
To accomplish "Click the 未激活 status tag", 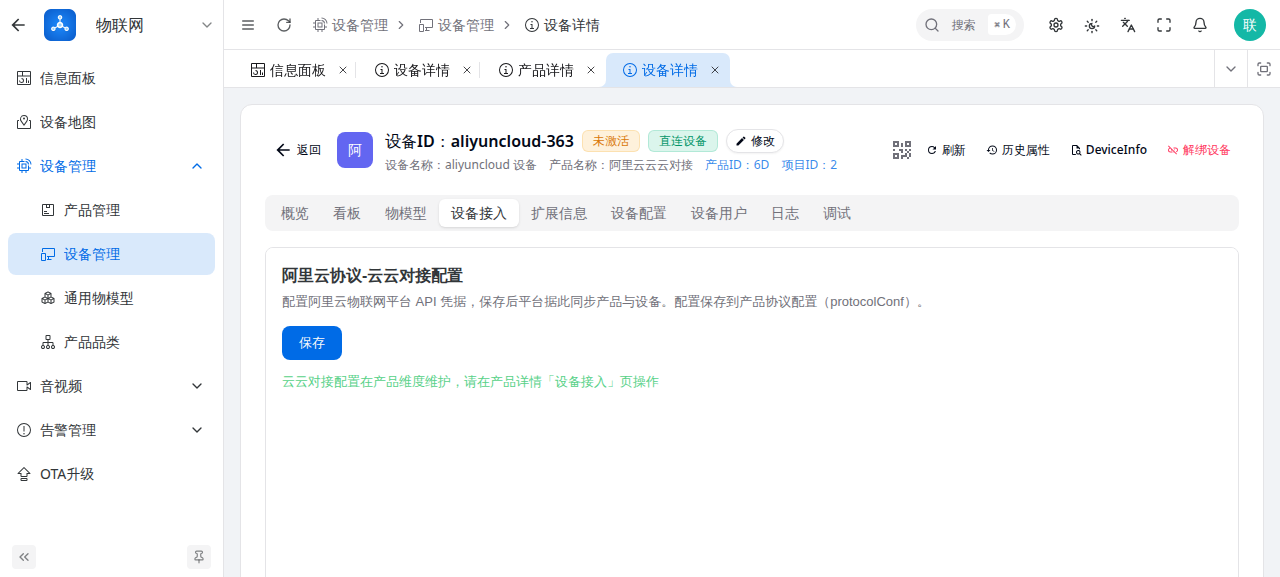I will (x=611, y=141).
